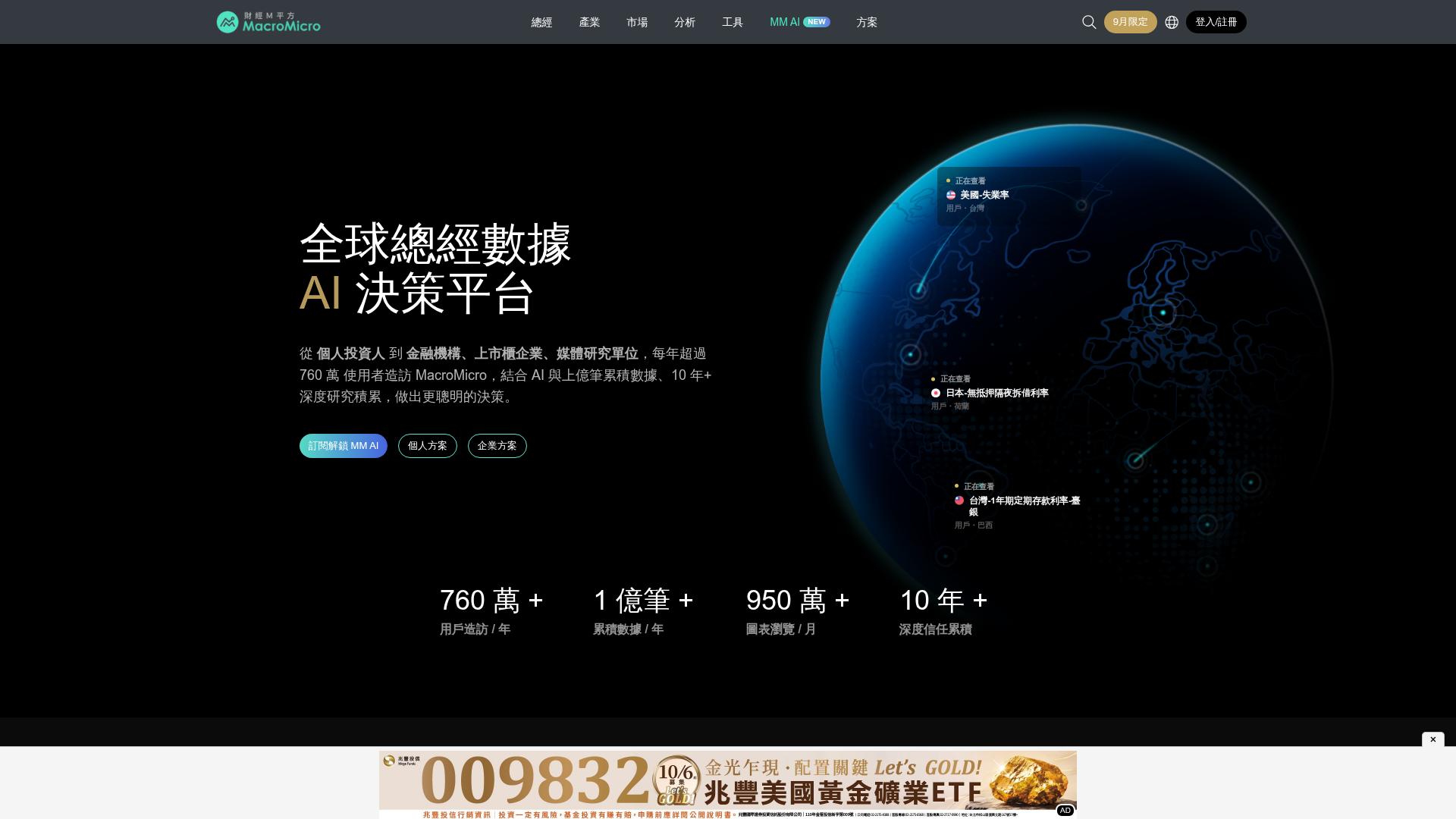Open the 總經 menu
Screen dimensions: 1456x819
541,22
